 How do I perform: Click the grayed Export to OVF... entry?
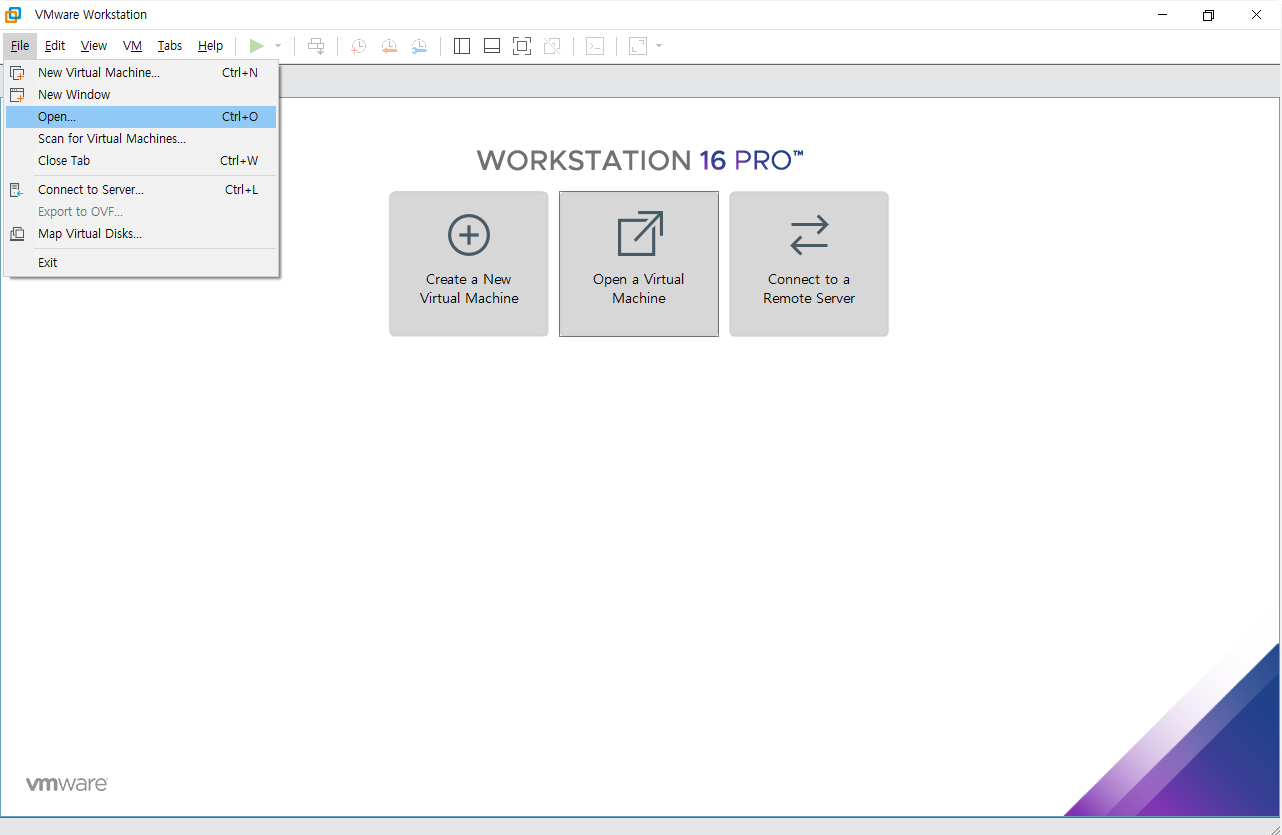tap(141, 212)
